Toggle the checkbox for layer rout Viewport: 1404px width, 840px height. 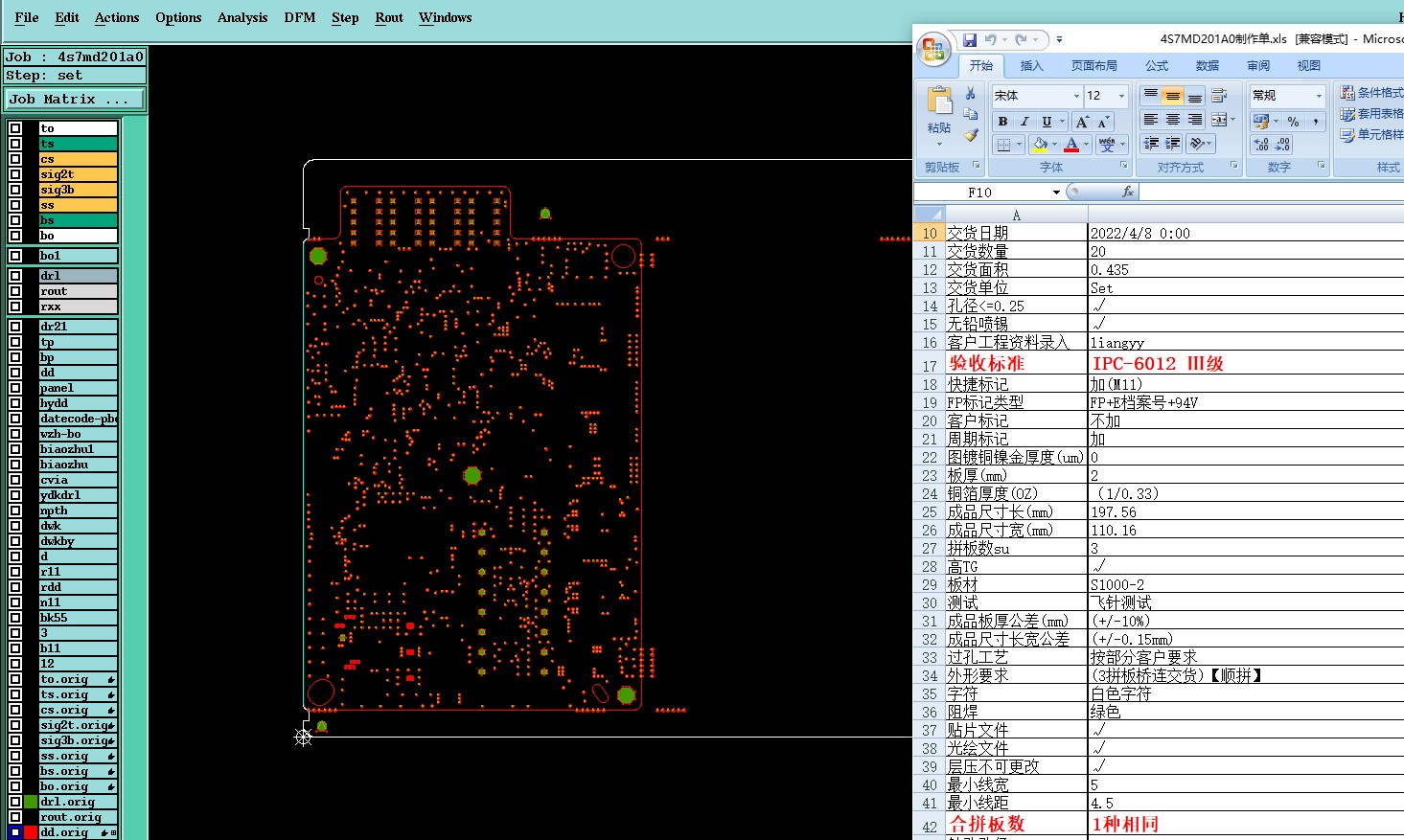15,291
